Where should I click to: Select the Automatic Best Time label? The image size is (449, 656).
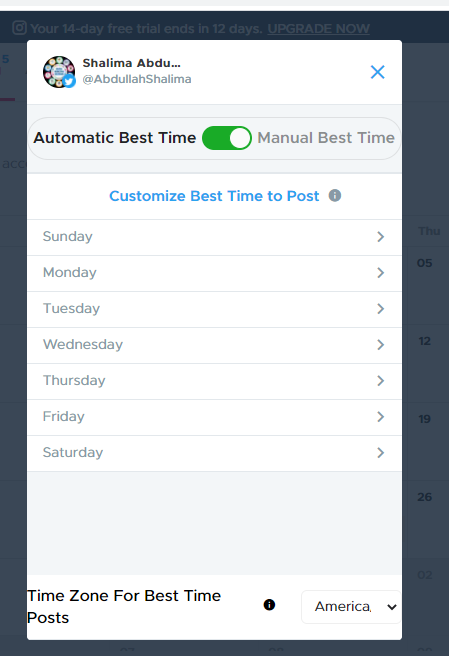tap(115, 138)
